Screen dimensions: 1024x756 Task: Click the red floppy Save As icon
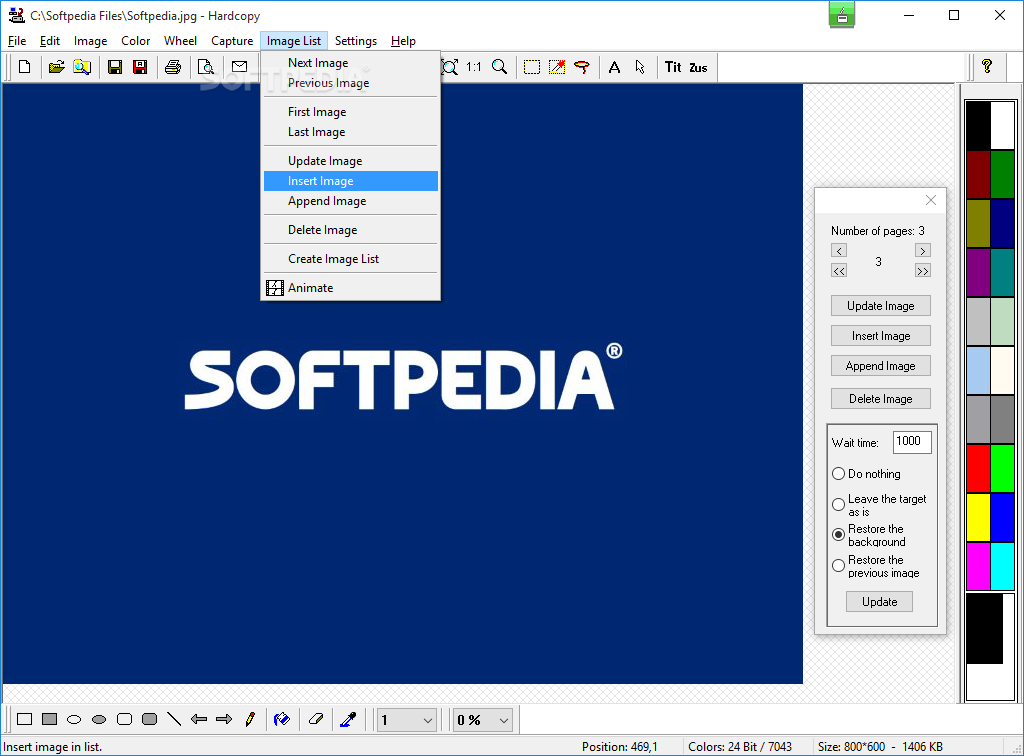point(140,67)
